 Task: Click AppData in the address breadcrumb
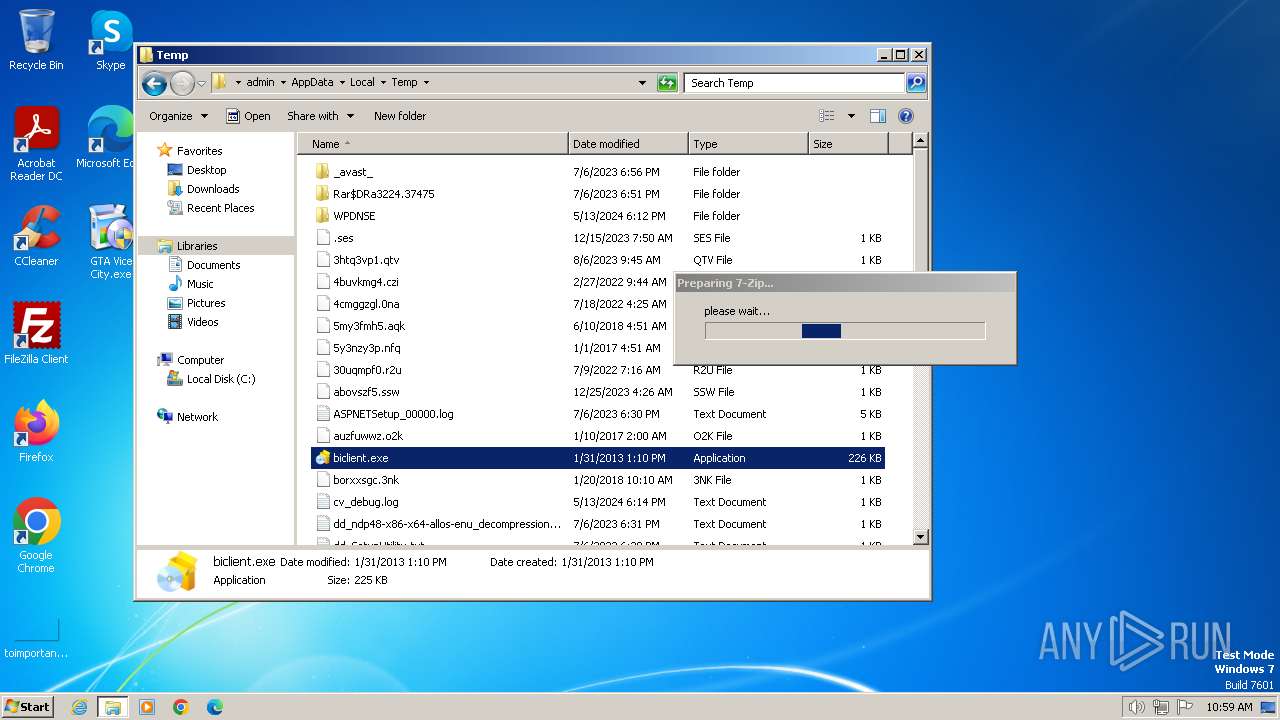(x=312, y=83)
